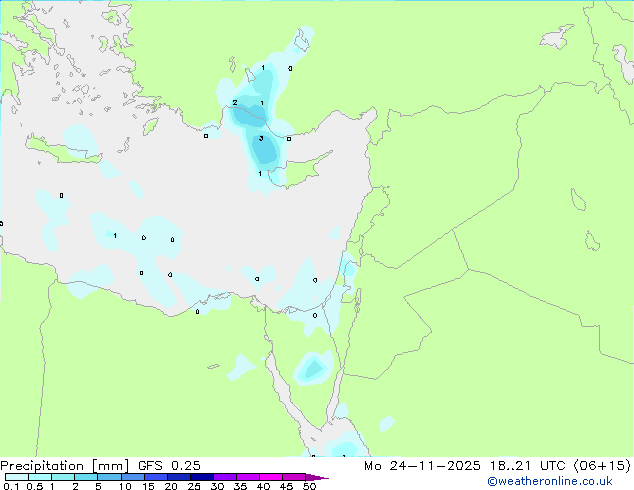The width and height of the screenshot is (634, 490).
Task: Click the '18..21 UTC' time text
Action: tap(527, 466)
